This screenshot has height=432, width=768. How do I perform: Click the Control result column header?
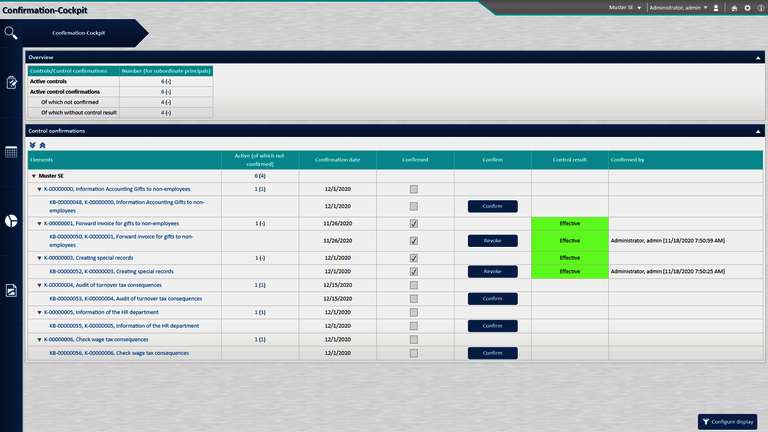(x=570, y=160)
